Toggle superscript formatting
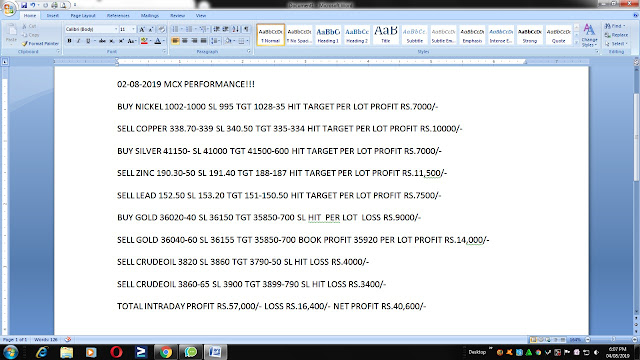Screen dimensions: 640x360 click(121, 41)
